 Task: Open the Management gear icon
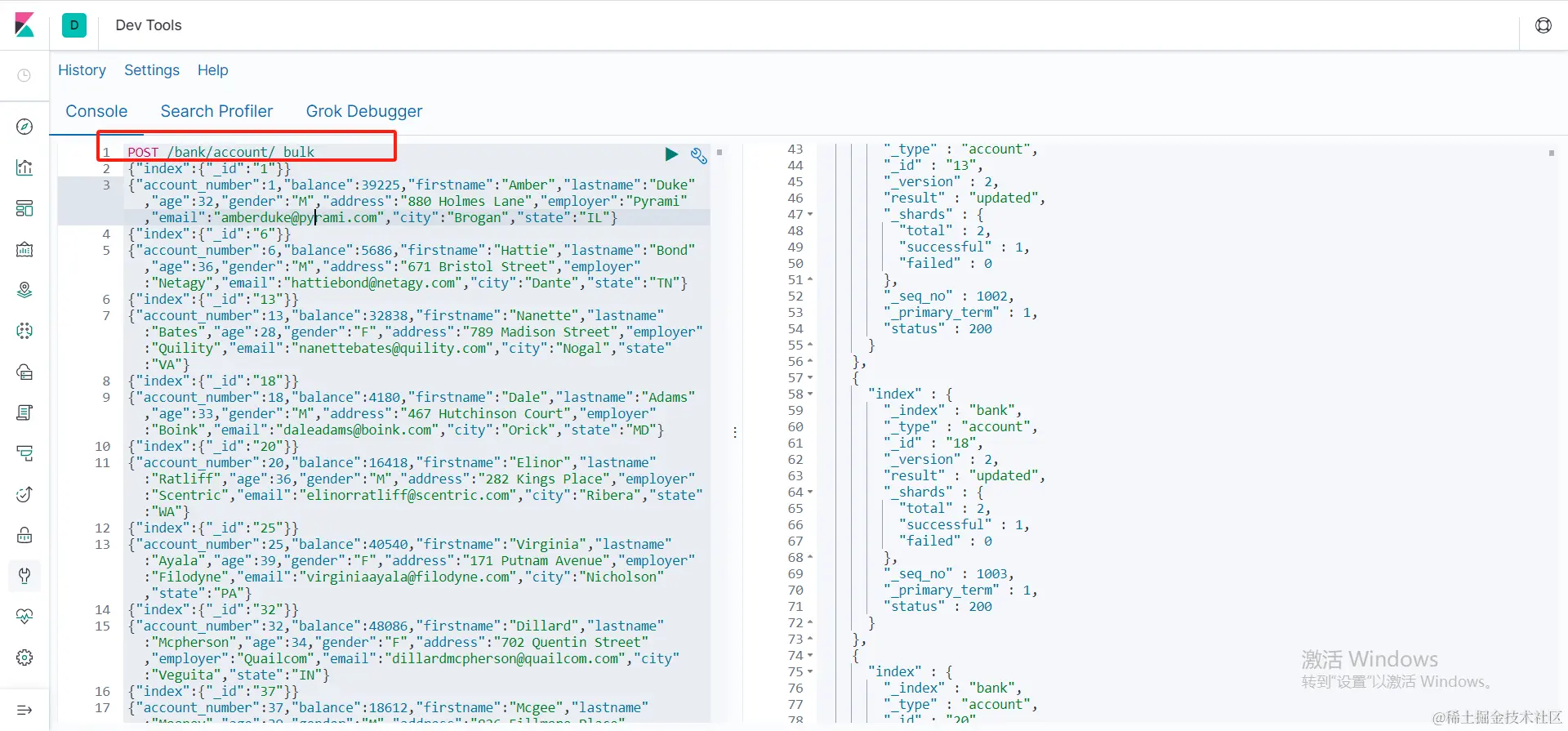24,657
